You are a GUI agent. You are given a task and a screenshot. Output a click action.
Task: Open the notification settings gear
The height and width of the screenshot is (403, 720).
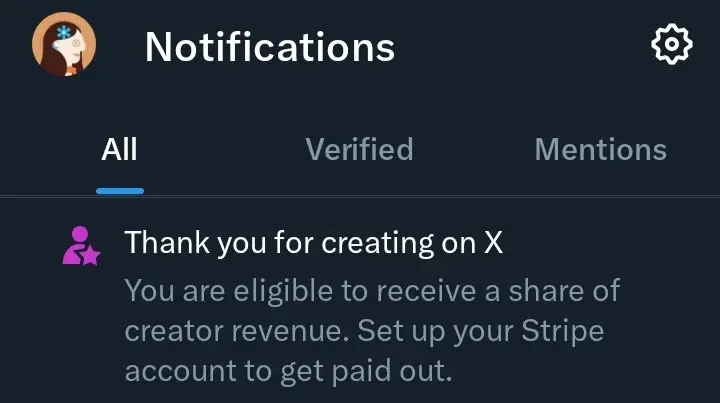pos(672,44)
